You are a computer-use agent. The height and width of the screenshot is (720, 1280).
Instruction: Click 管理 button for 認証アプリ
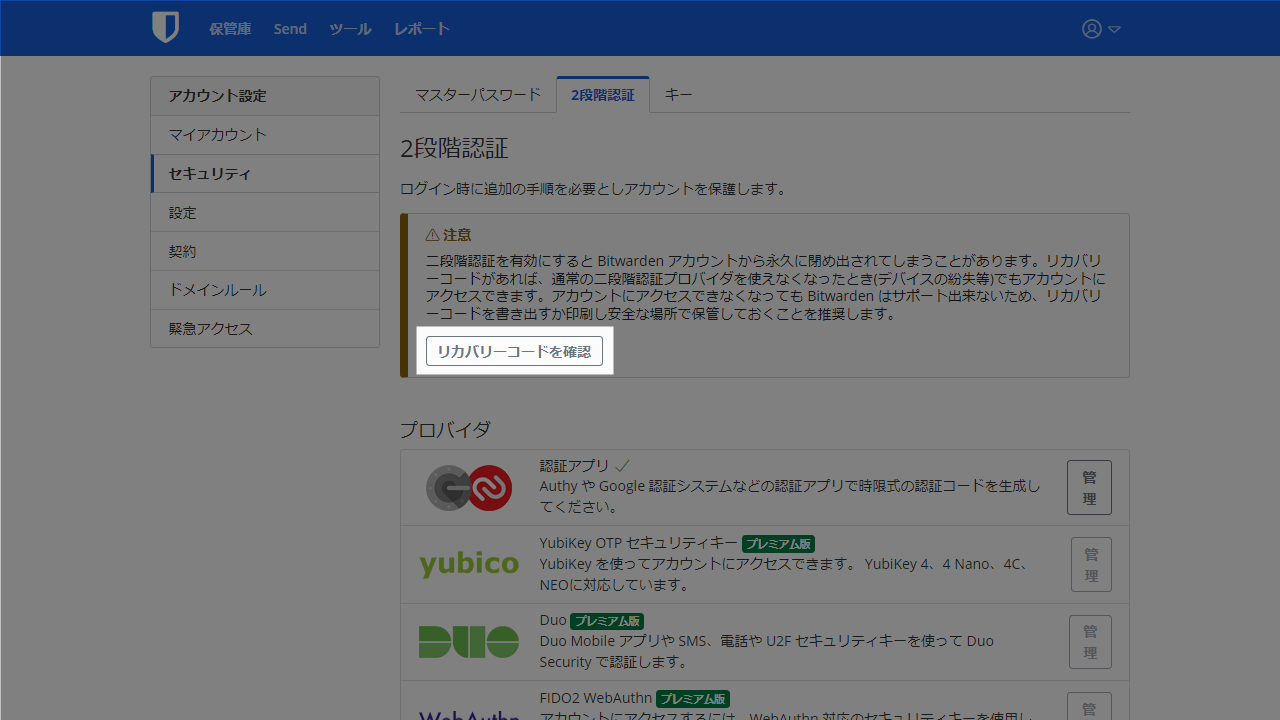click(1089, 488)
